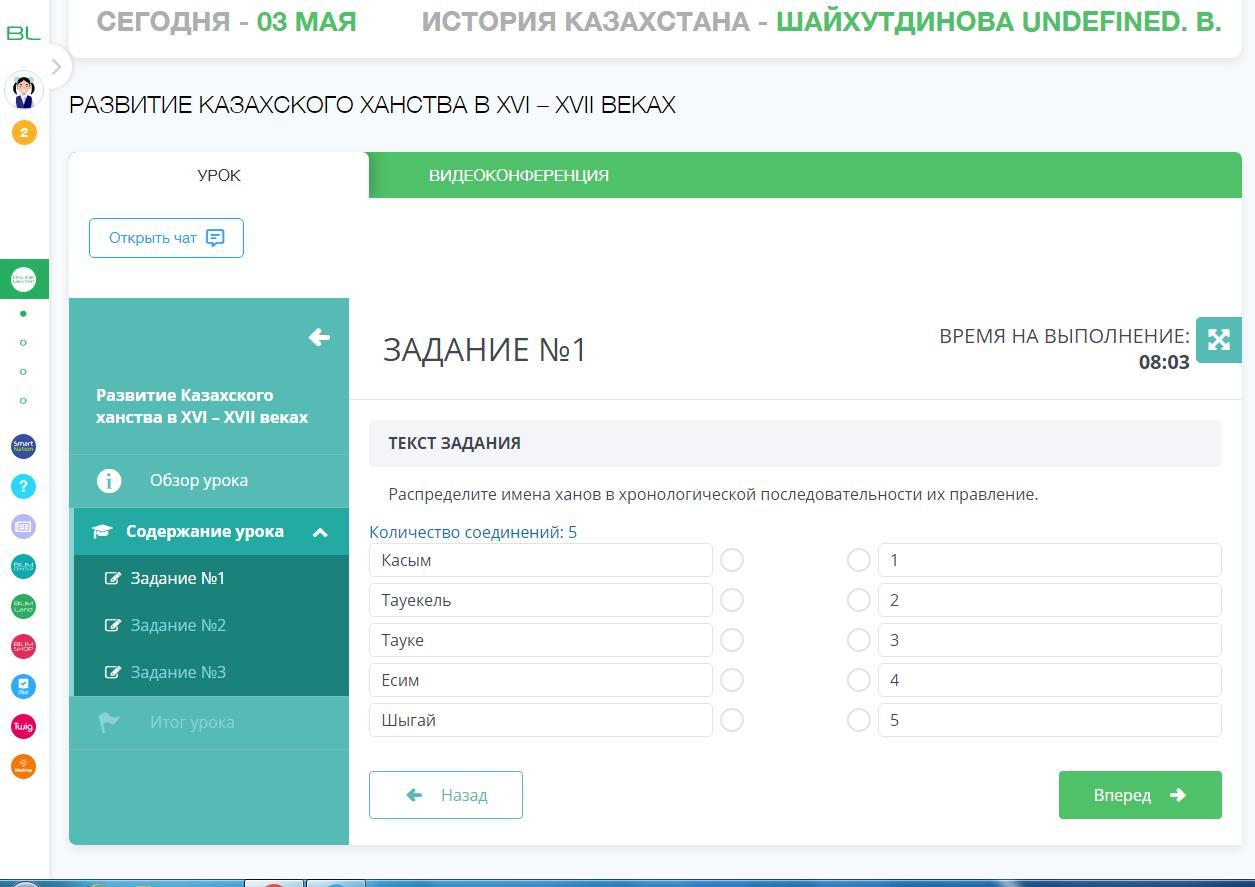Open the orange notification badge showing 2

(24, 132)
